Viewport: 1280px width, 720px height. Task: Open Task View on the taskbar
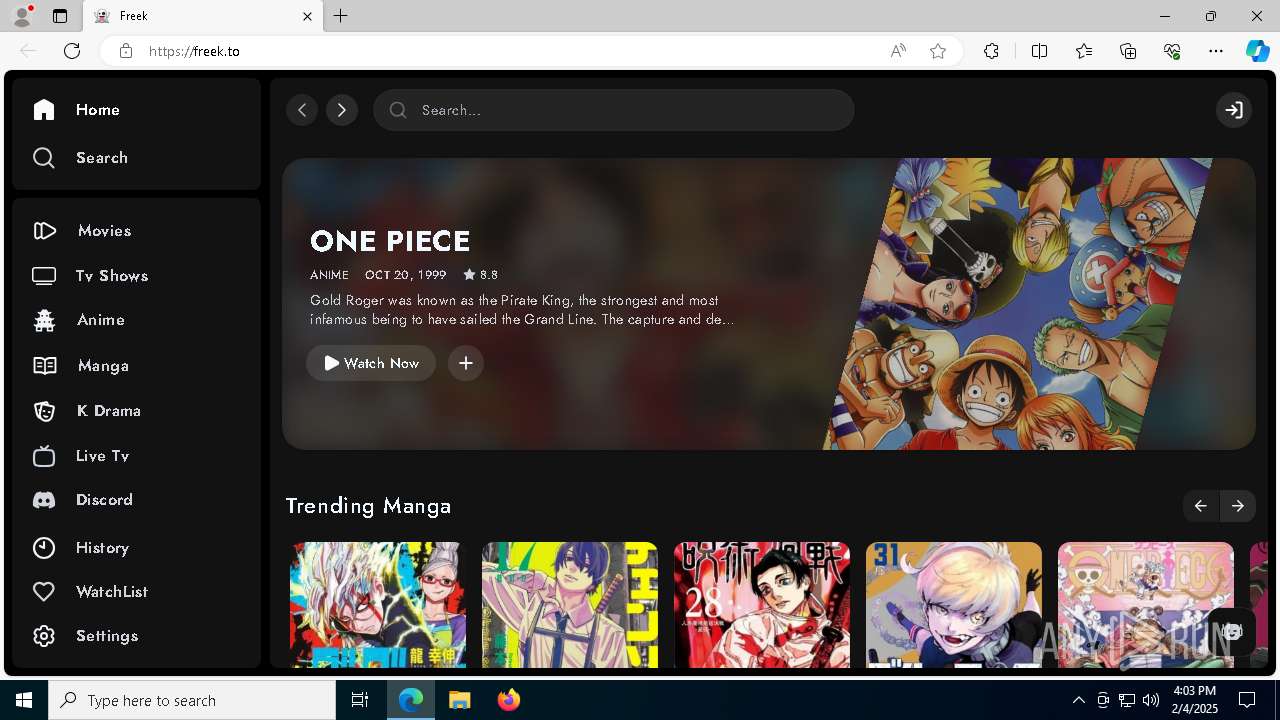click(360, 700)
